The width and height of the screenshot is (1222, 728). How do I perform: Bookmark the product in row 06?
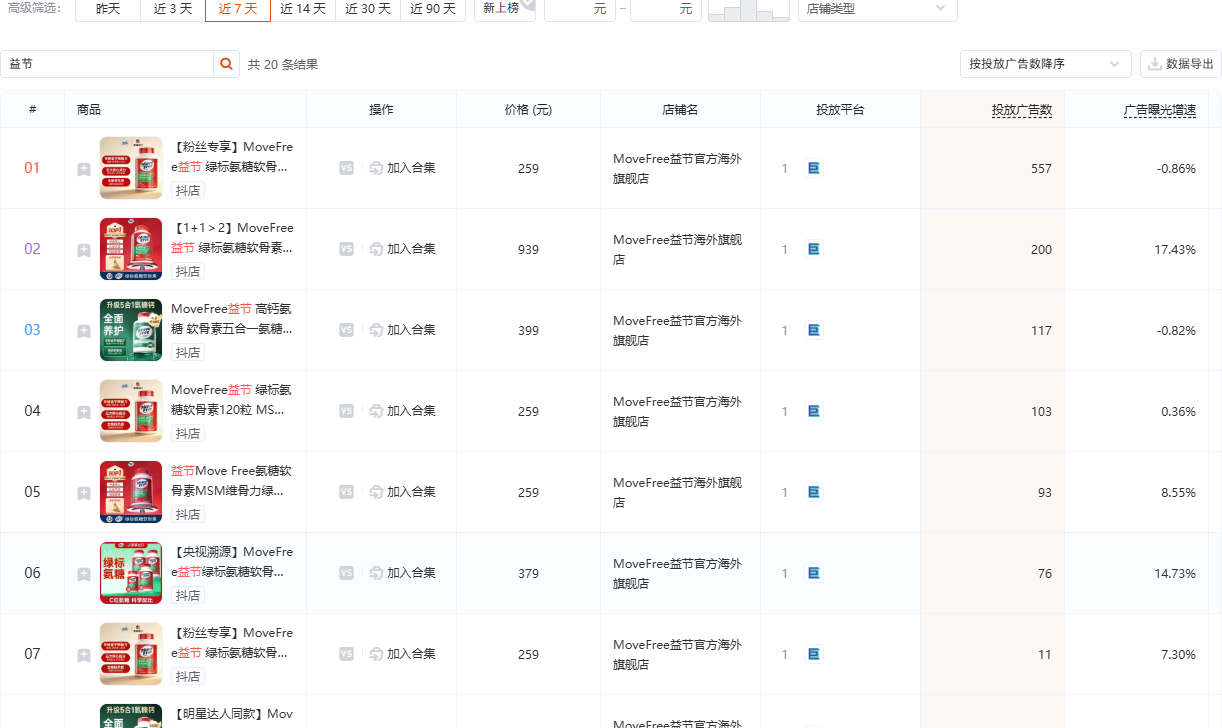[84, 574]
